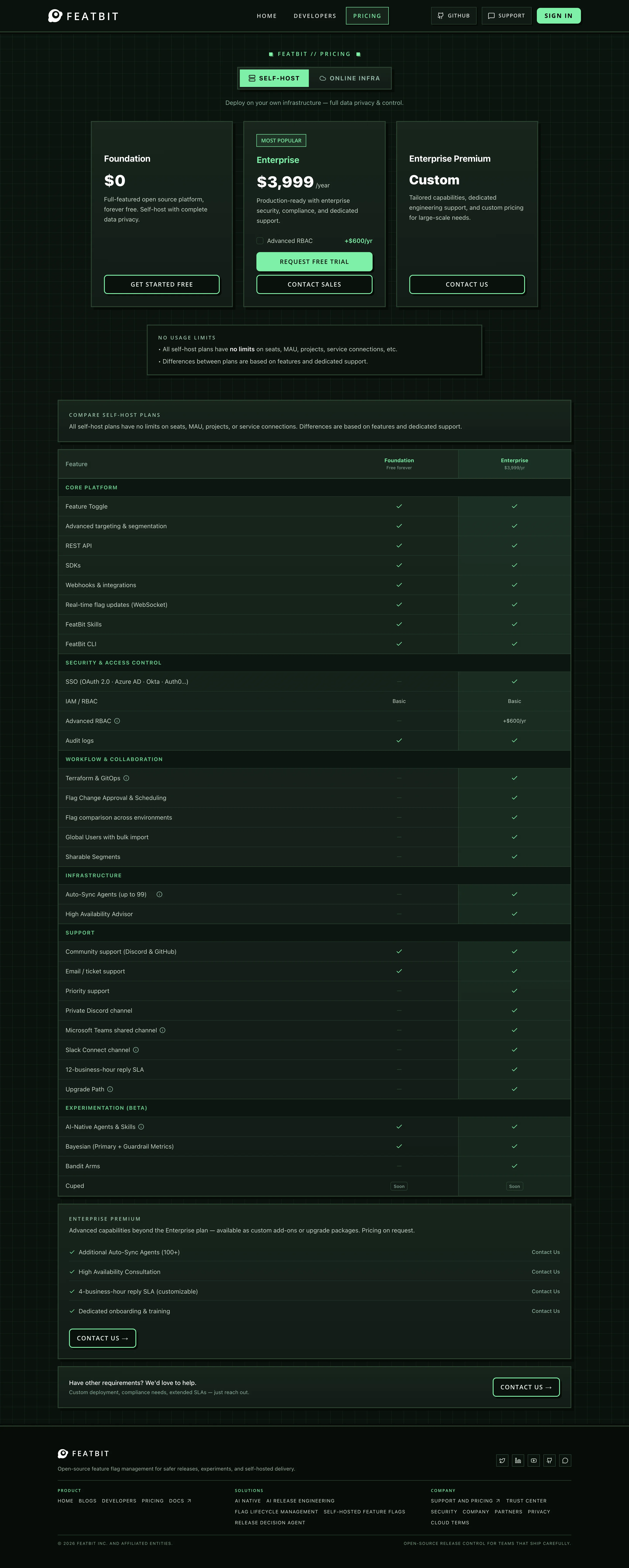This screenshot has height=1568, width=629.
Task: Click the info icon next to Advanced RBAC row
Action: click(x=118, y=721)
